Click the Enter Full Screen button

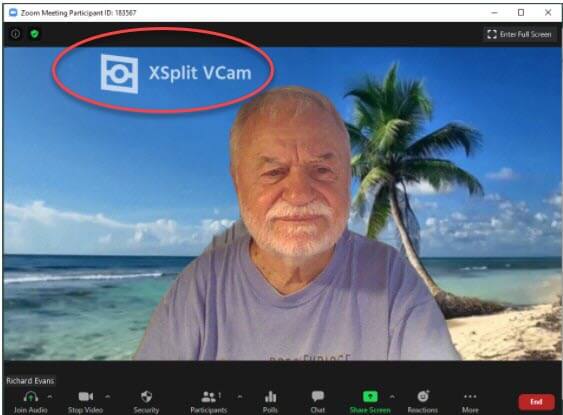(519, 34)
